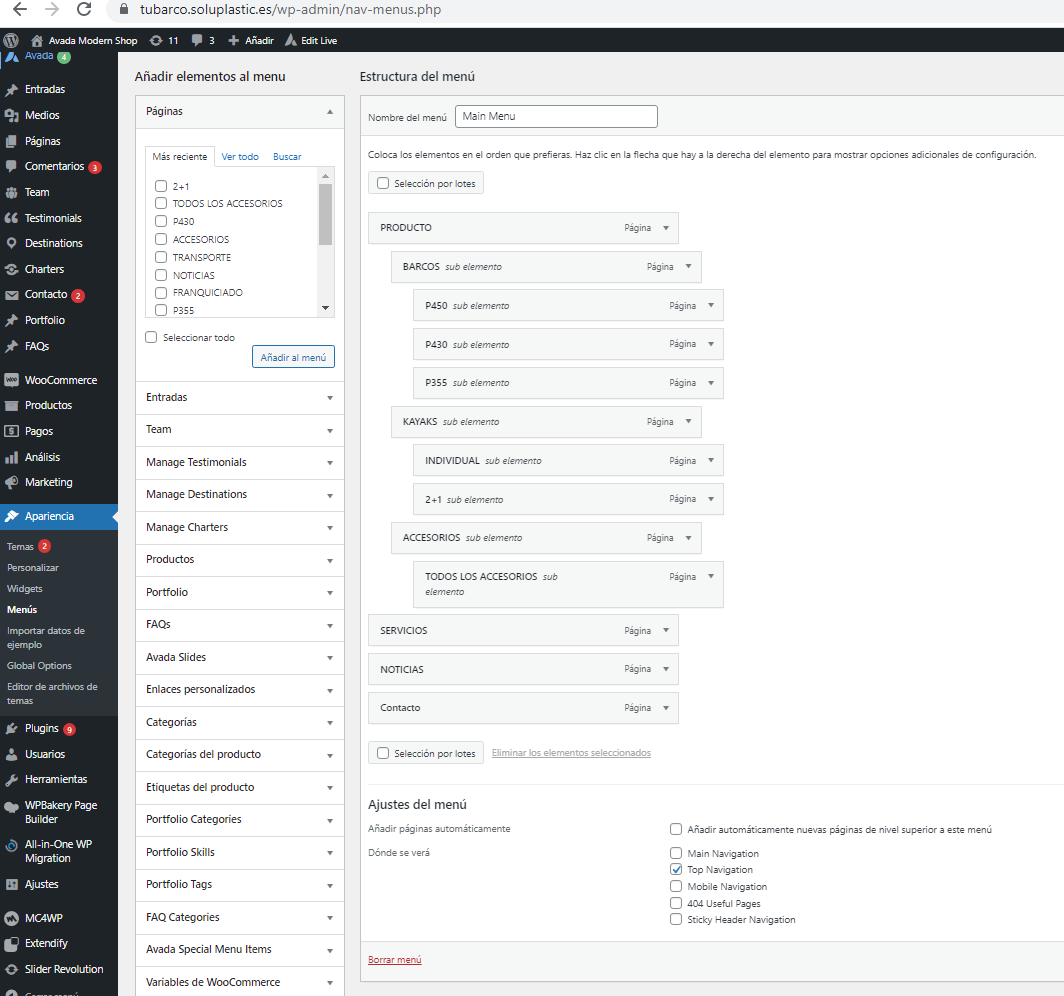This screenshot has width=1064, height=996.
Task: Toggle top Selección por lotes checkbox
Action: 383,183
